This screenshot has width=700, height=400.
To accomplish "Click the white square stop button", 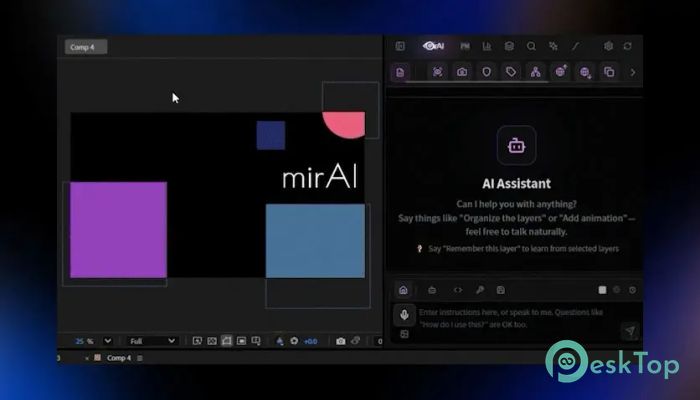I will (x=602, y=290).
